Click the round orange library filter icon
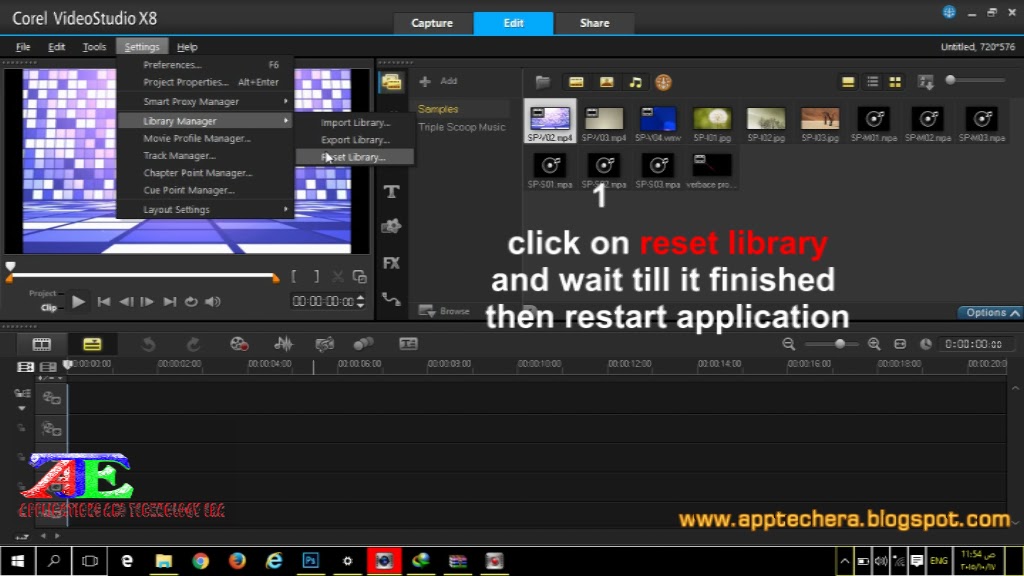Screen dimensions: 1024x576 pyautogui.click(x=664, y=82)
